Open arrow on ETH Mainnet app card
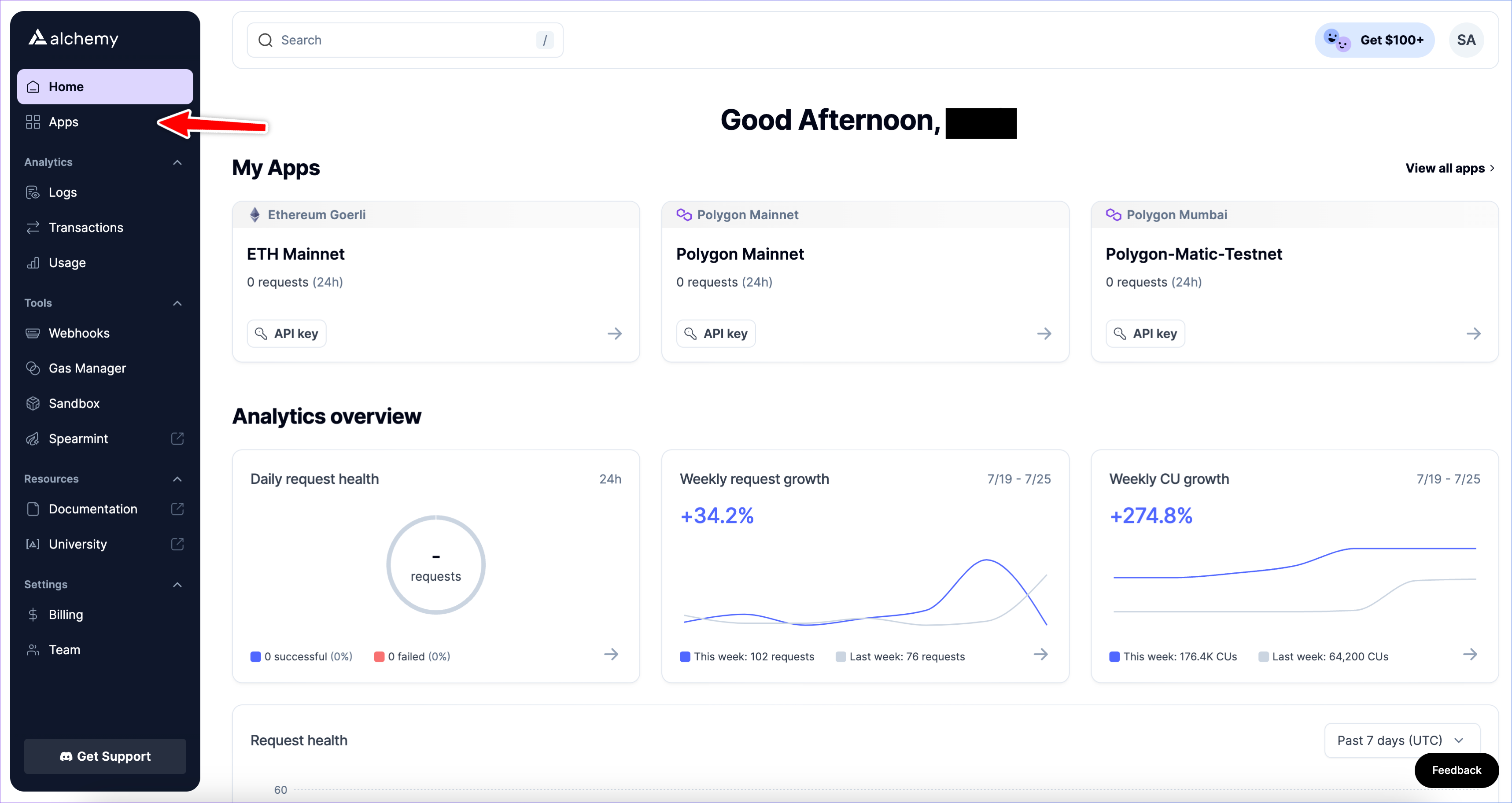 click(615, 333)
